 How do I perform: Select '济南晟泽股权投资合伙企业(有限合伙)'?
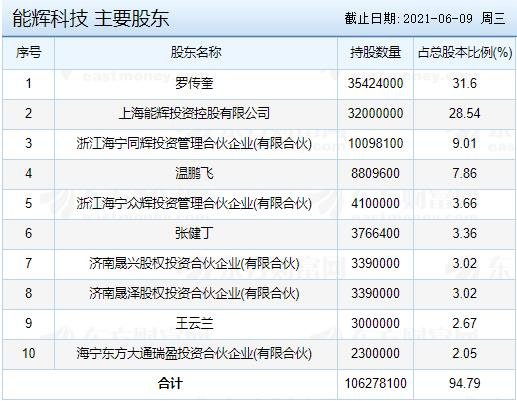click(194, 293)
